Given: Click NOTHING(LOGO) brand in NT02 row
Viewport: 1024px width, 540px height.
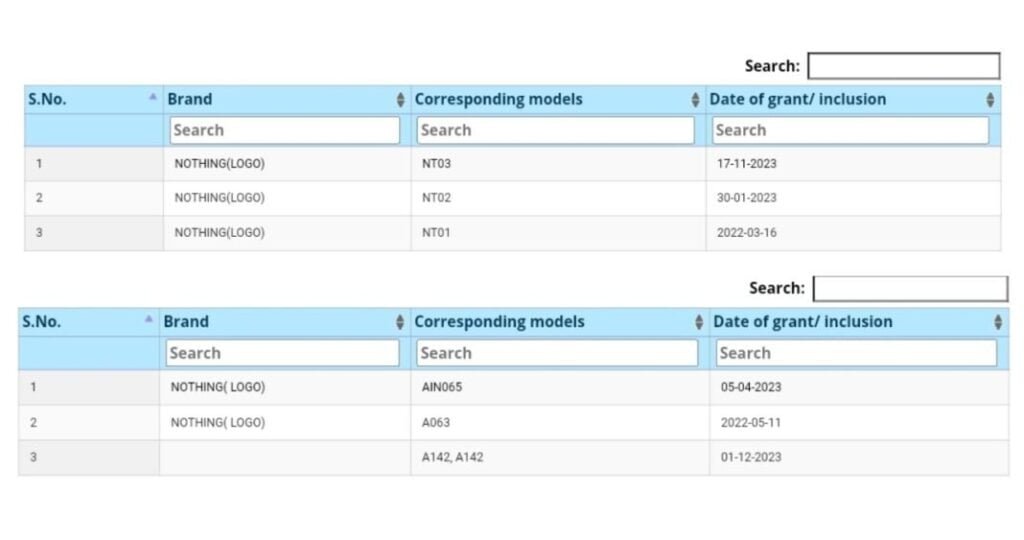Looking at the screenshot, I should [x=219, y=198].
